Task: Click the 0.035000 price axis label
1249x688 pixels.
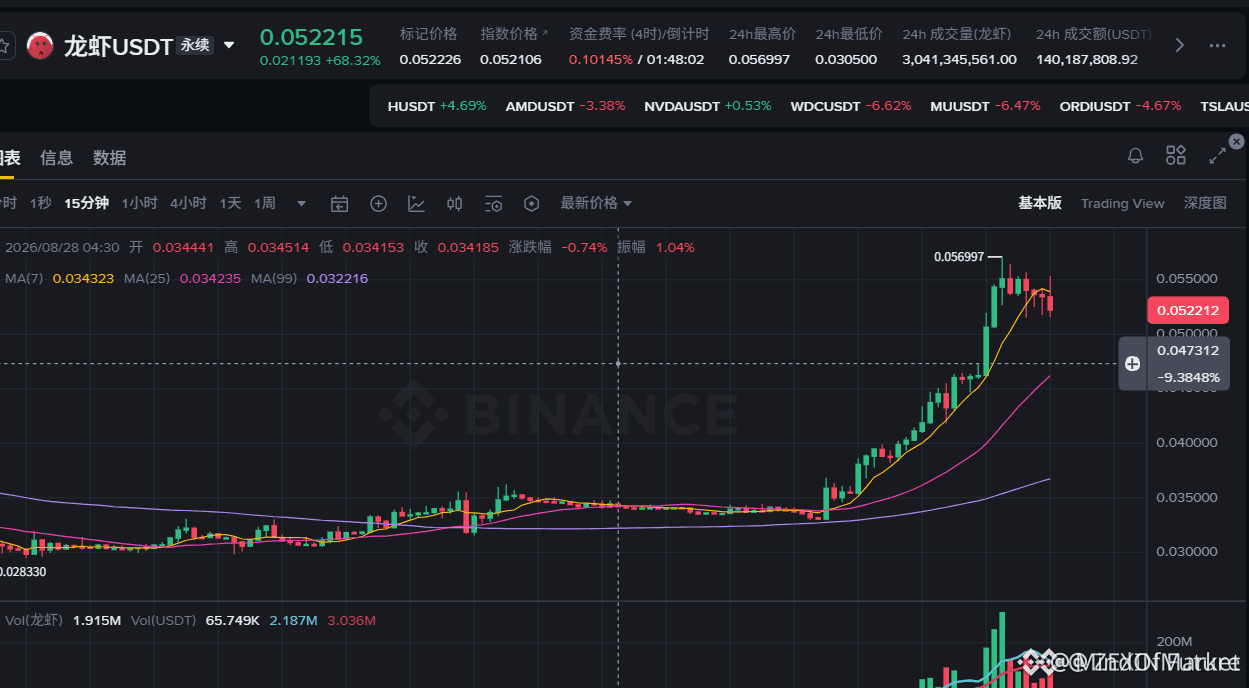Action: [1187, 497]
